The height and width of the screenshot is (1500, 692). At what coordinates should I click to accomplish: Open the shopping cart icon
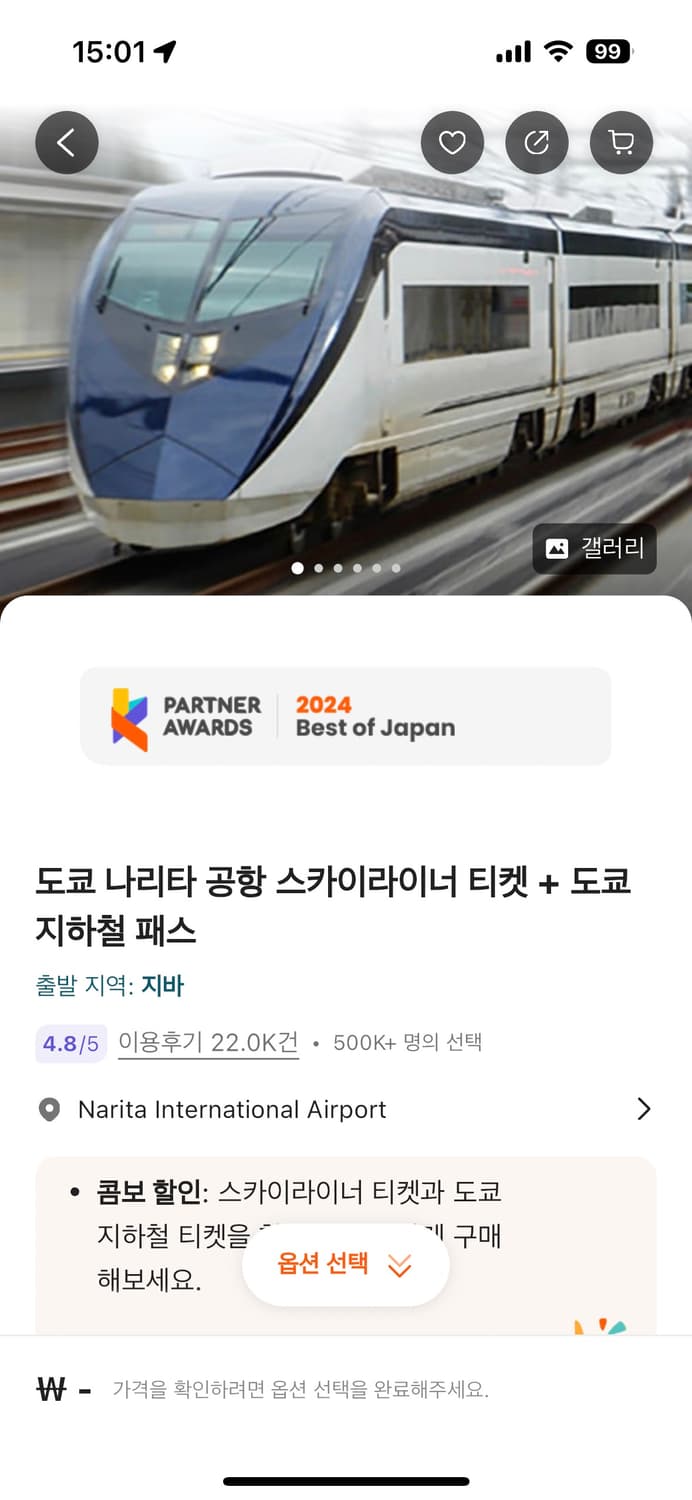621,143
